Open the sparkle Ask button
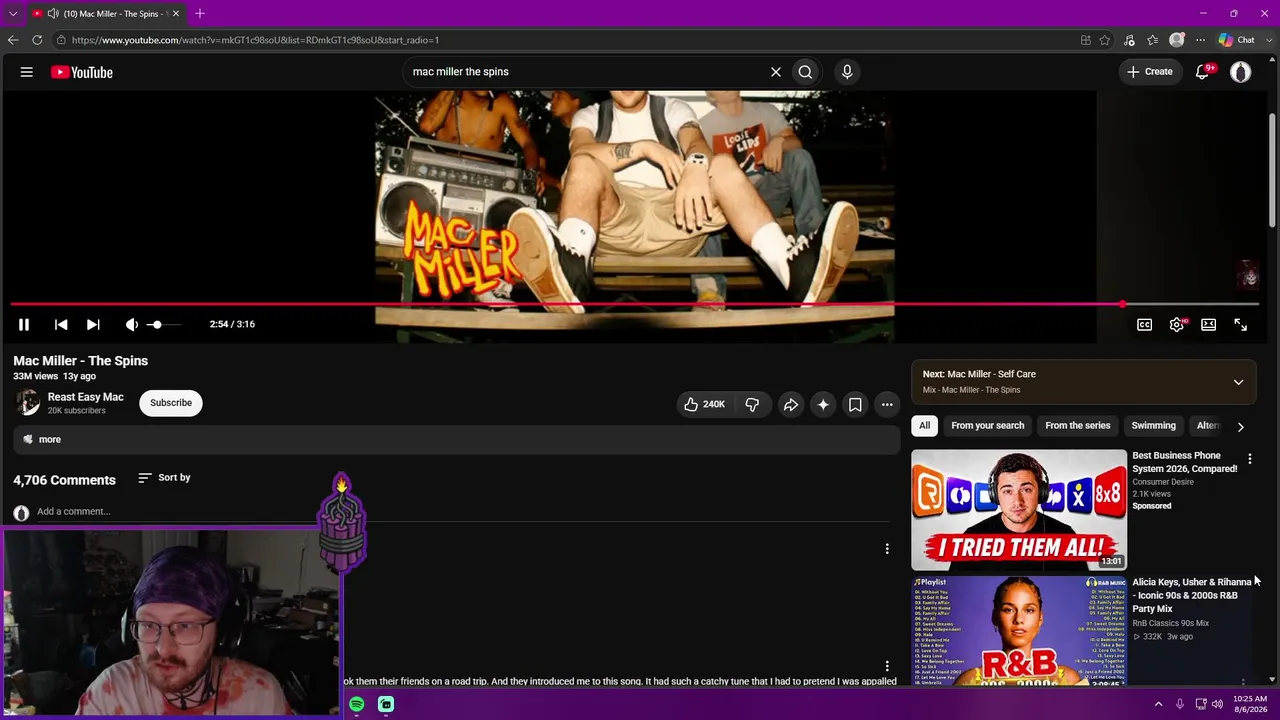 coord(823,404)
